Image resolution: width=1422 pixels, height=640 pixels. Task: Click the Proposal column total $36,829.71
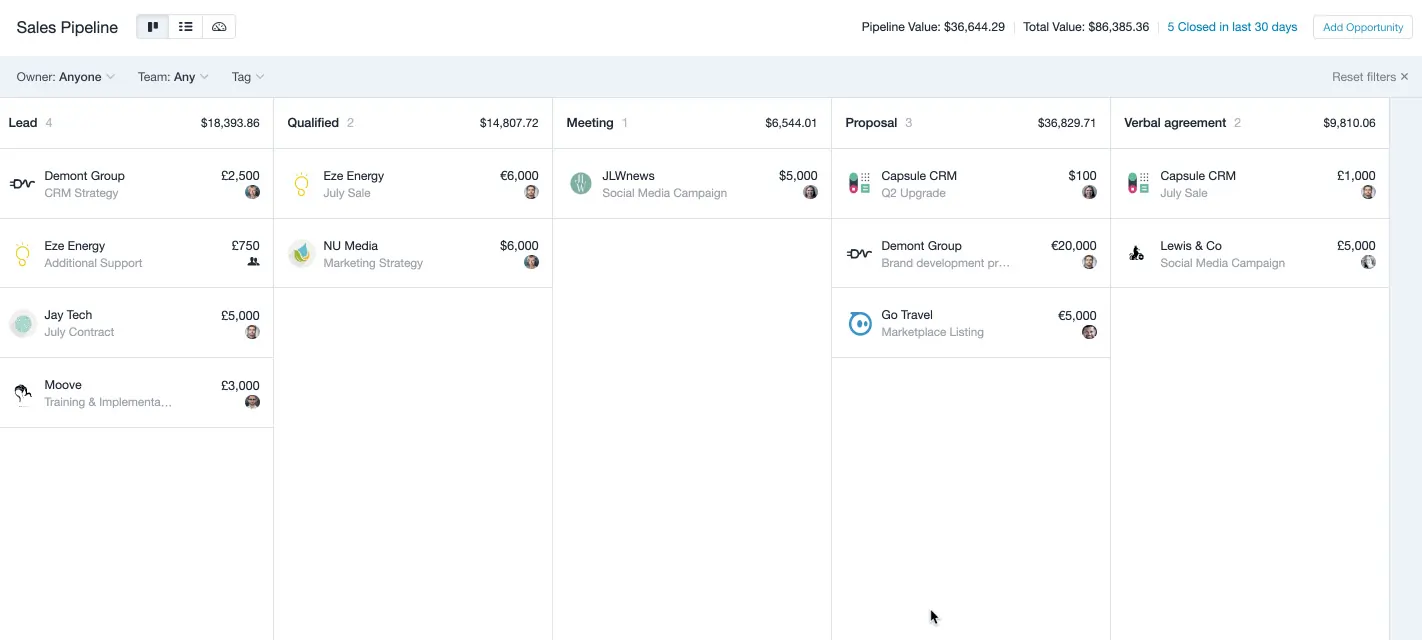point(1067,123)
